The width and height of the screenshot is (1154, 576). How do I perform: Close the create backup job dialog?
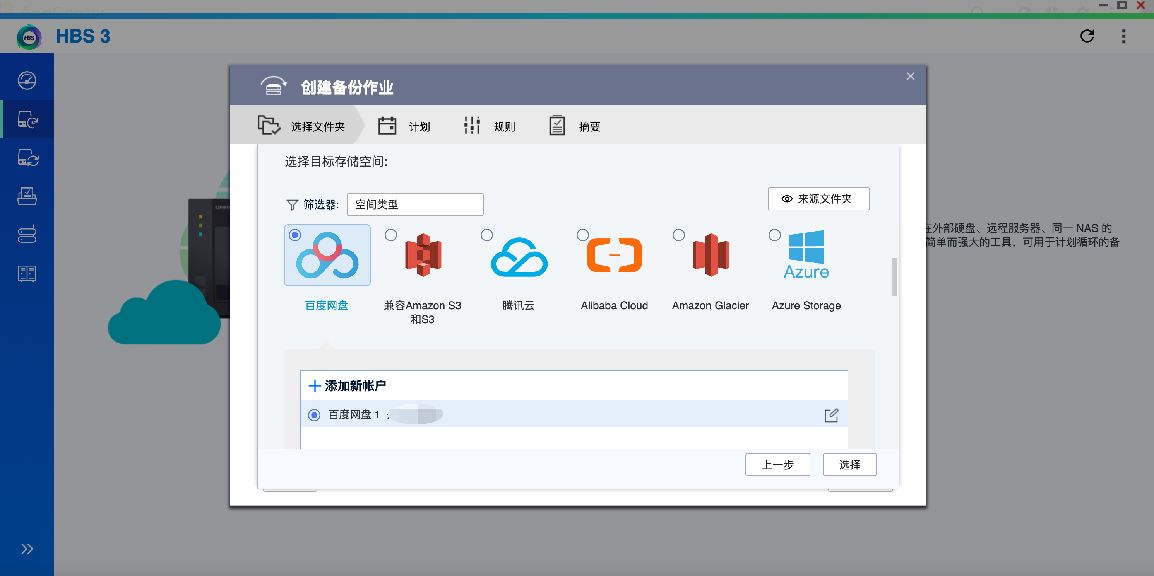910,77
